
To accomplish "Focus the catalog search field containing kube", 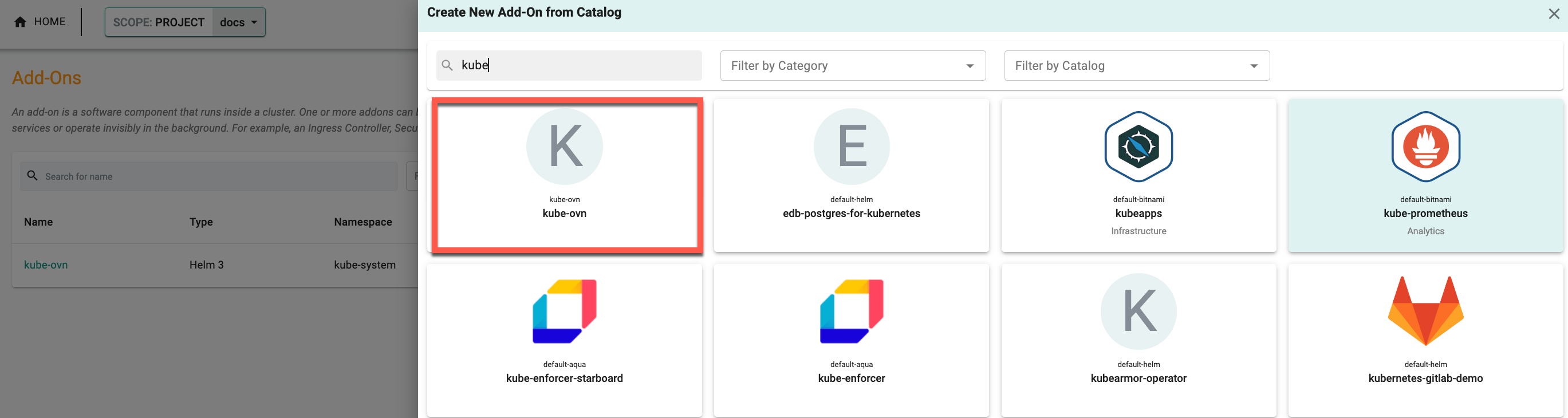I will [x=569, y=66].
